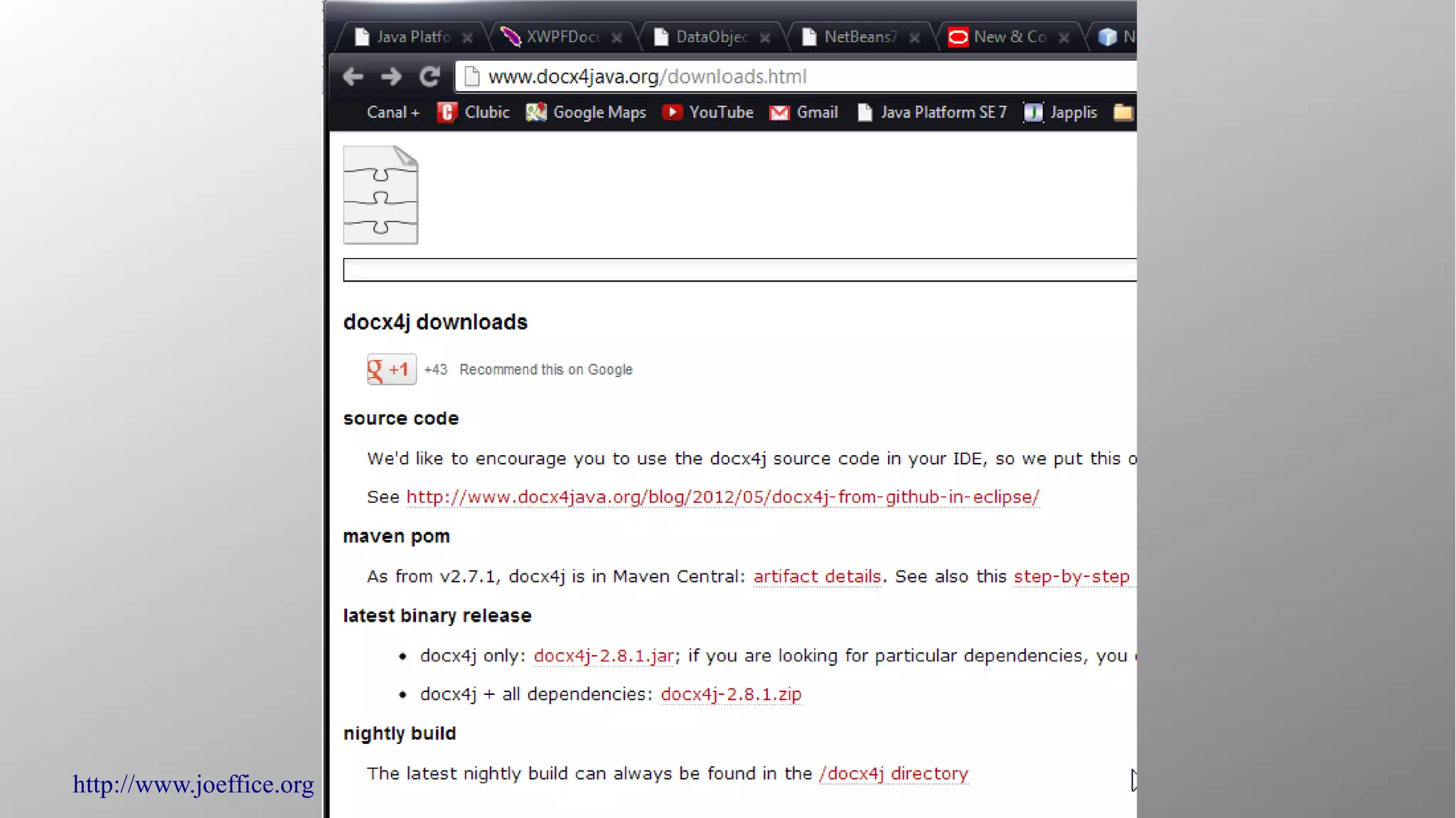Click the docx4j puzzle logo image
The image size is (1456, 818).
coord(380,195)
